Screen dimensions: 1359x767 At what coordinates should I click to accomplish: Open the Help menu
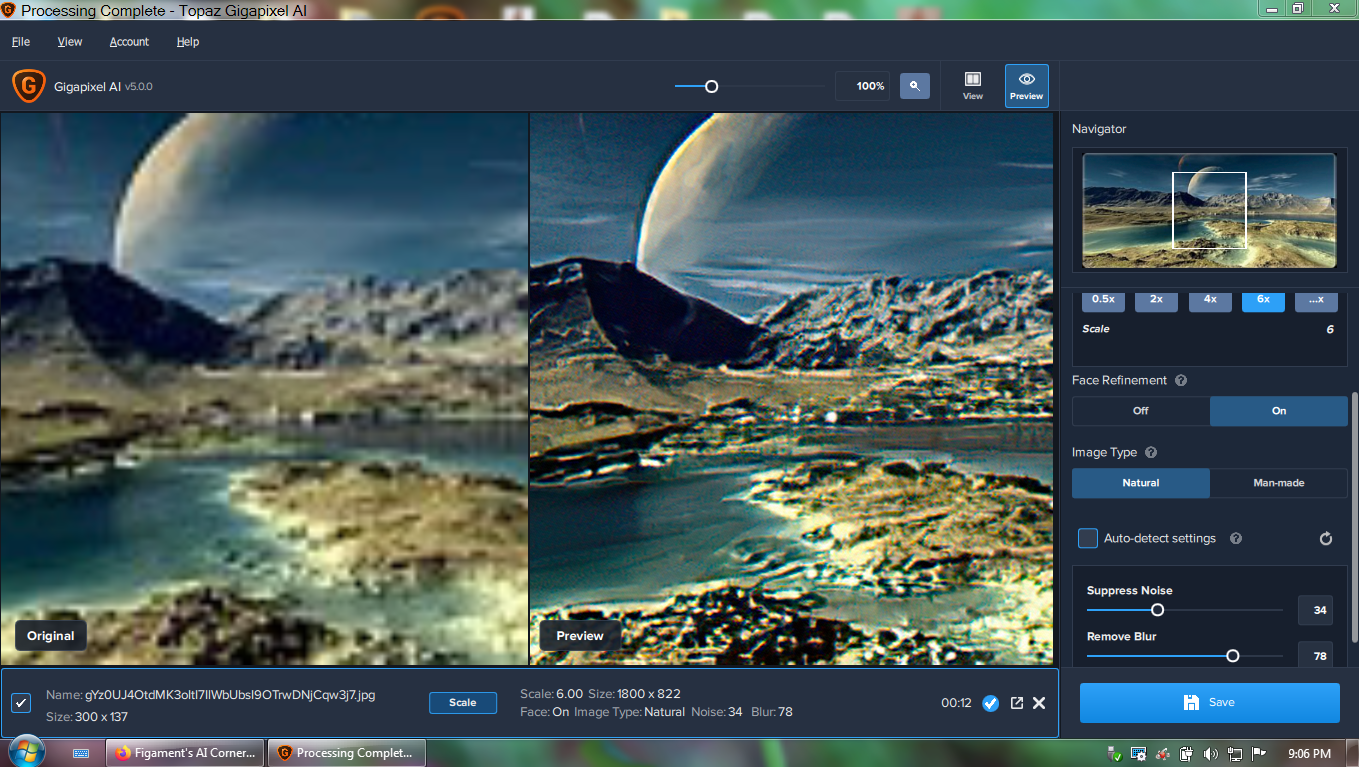coord(188,42)
